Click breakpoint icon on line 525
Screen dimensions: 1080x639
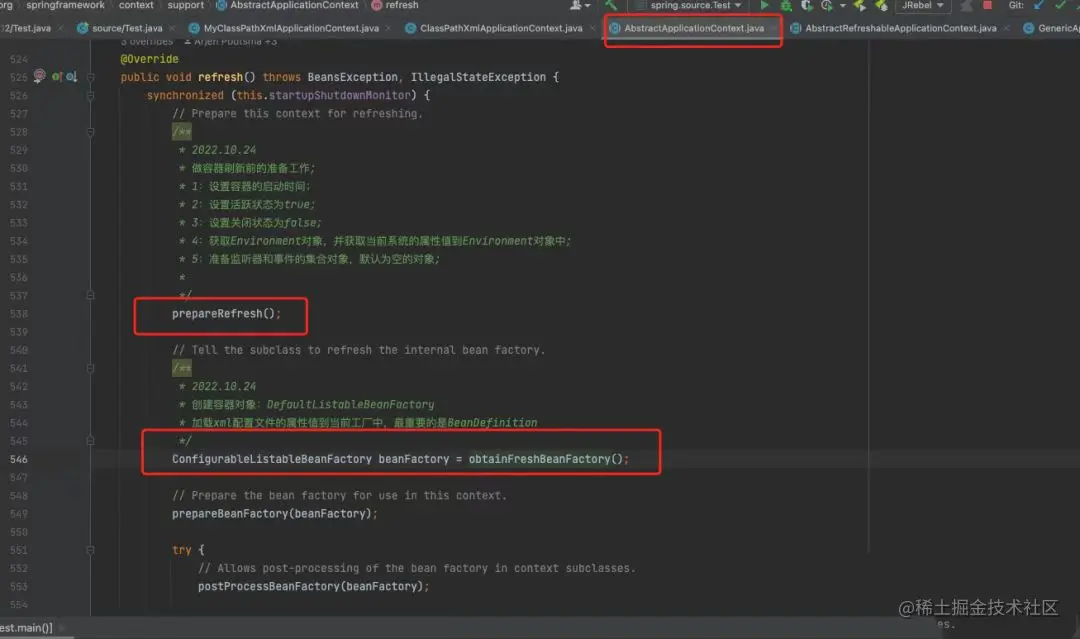39,76
